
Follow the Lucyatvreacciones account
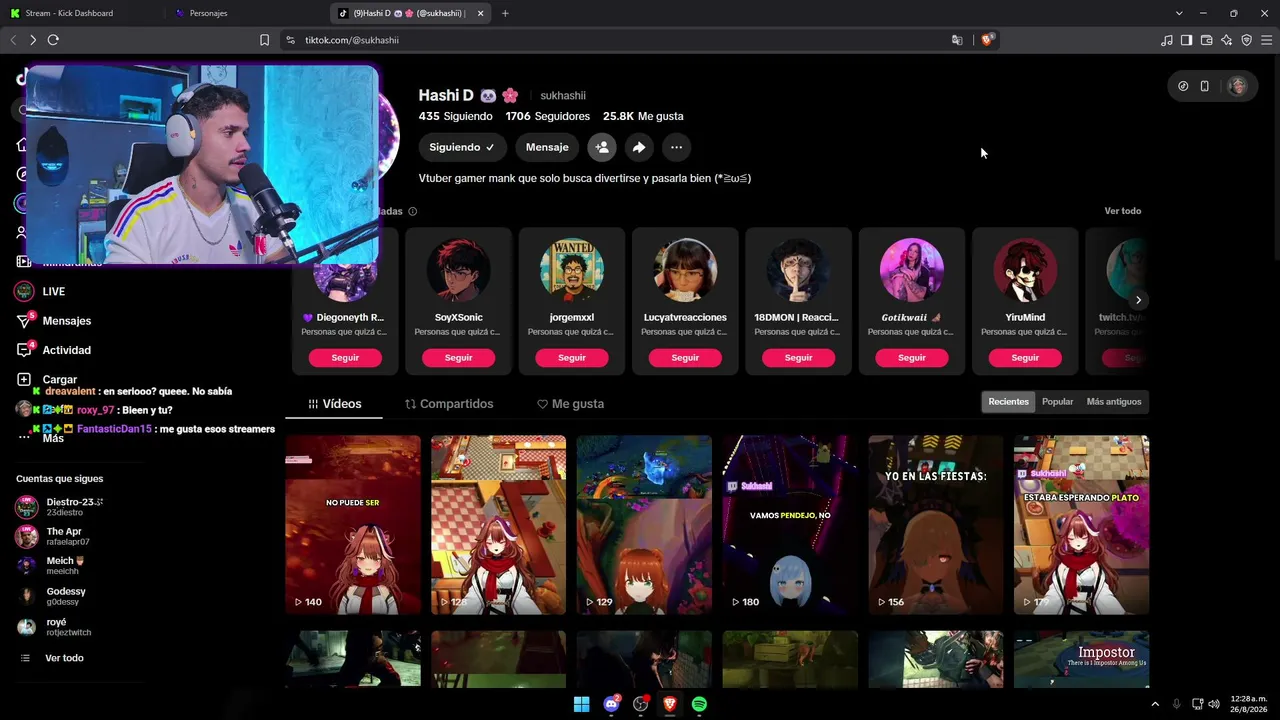tap(685, 357)
